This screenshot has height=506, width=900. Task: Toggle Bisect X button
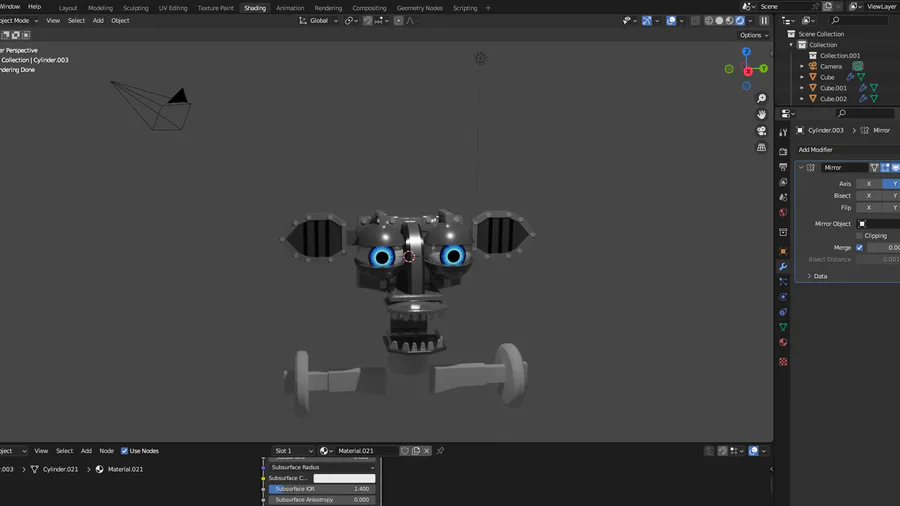coord(868,196)
